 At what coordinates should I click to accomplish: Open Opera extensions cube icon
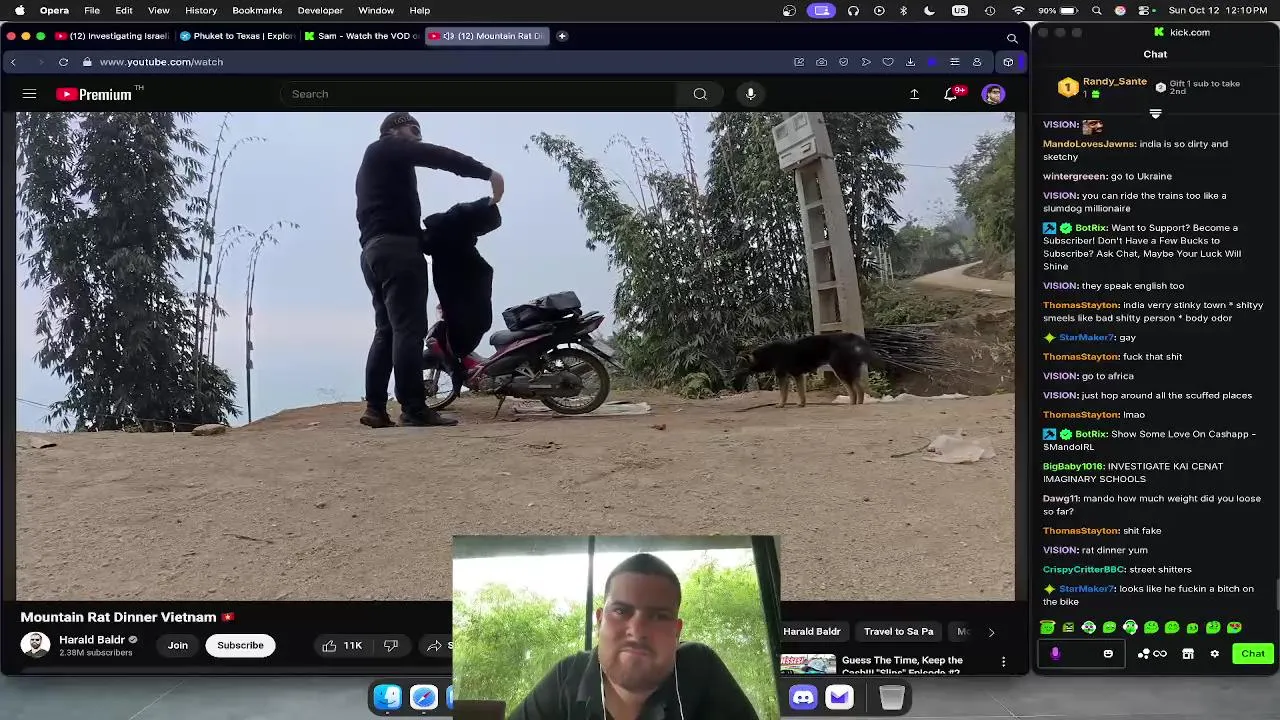click(x=1008, y=62)
